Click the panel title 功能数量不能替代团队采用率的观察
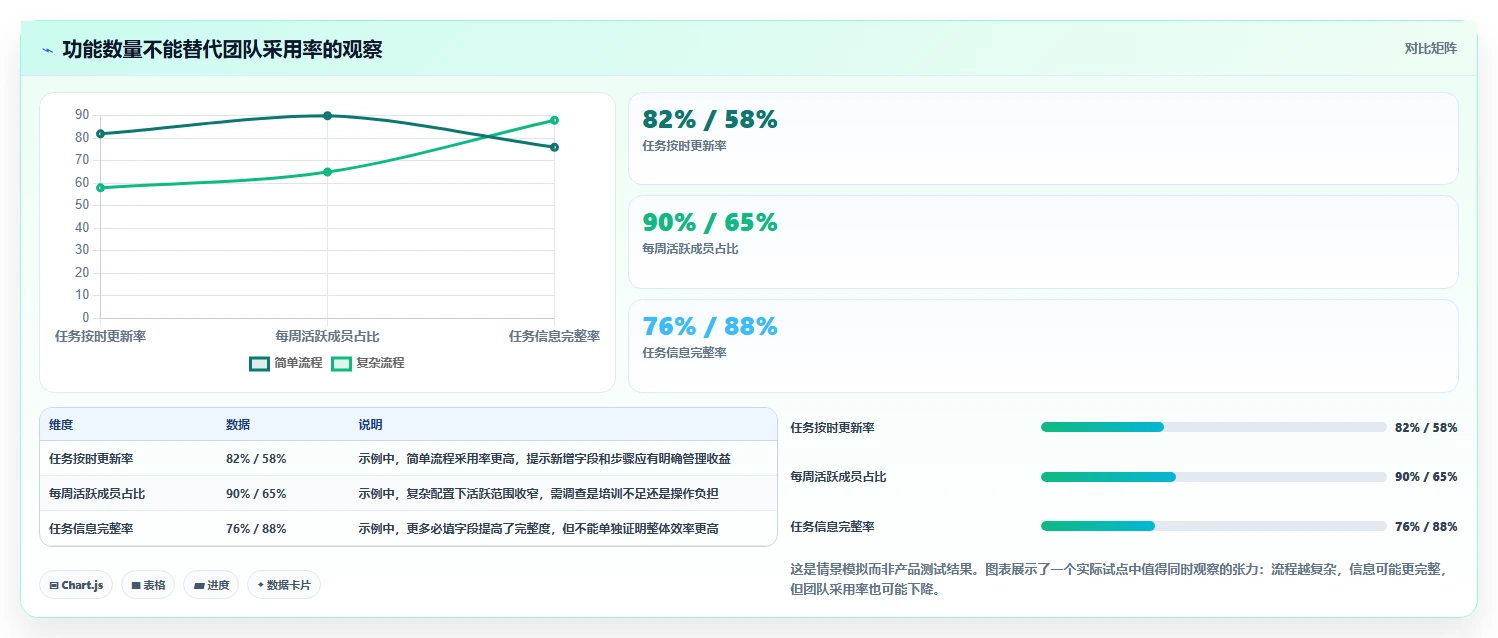The height and width of the screenshot is (638, 1498). pos(222,49)
